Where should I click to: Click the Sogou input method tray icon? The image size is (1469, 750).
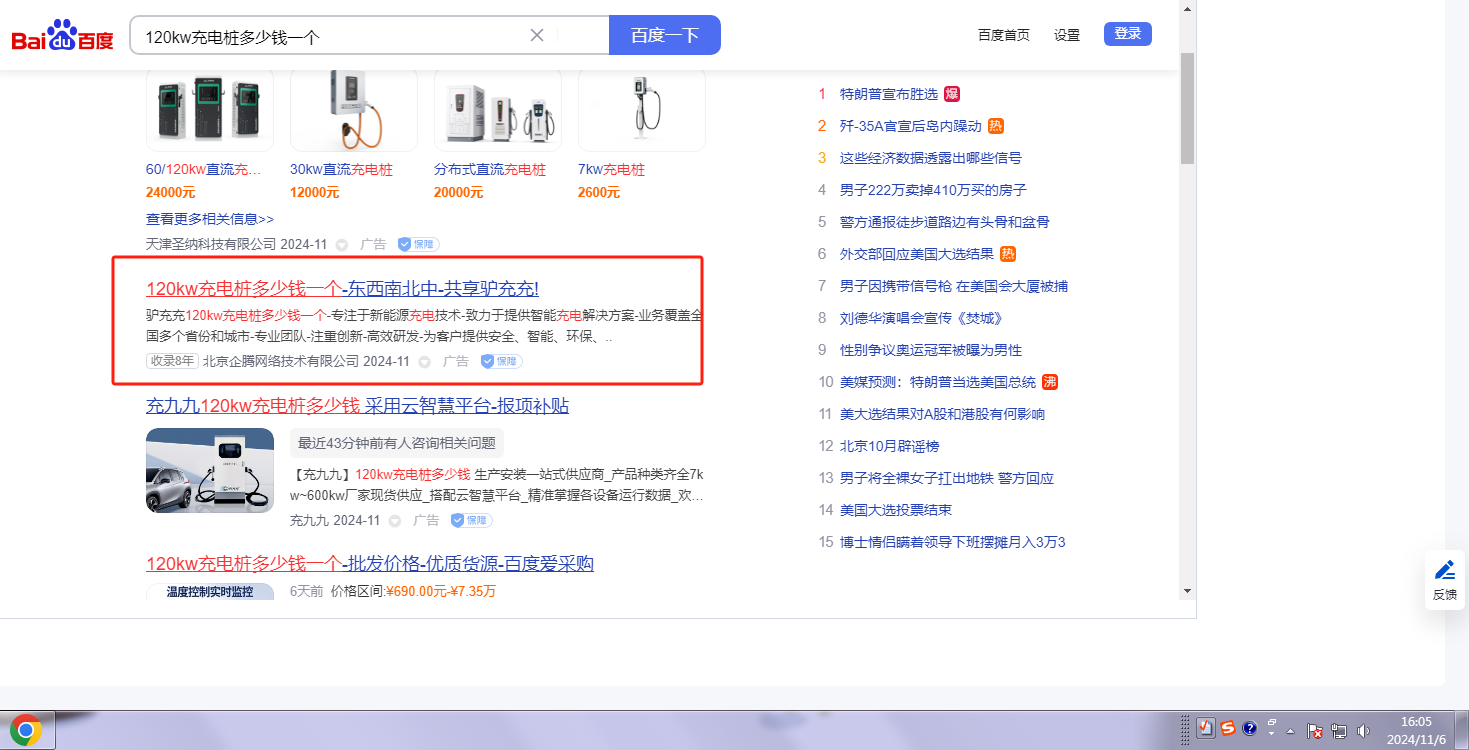1228,729
